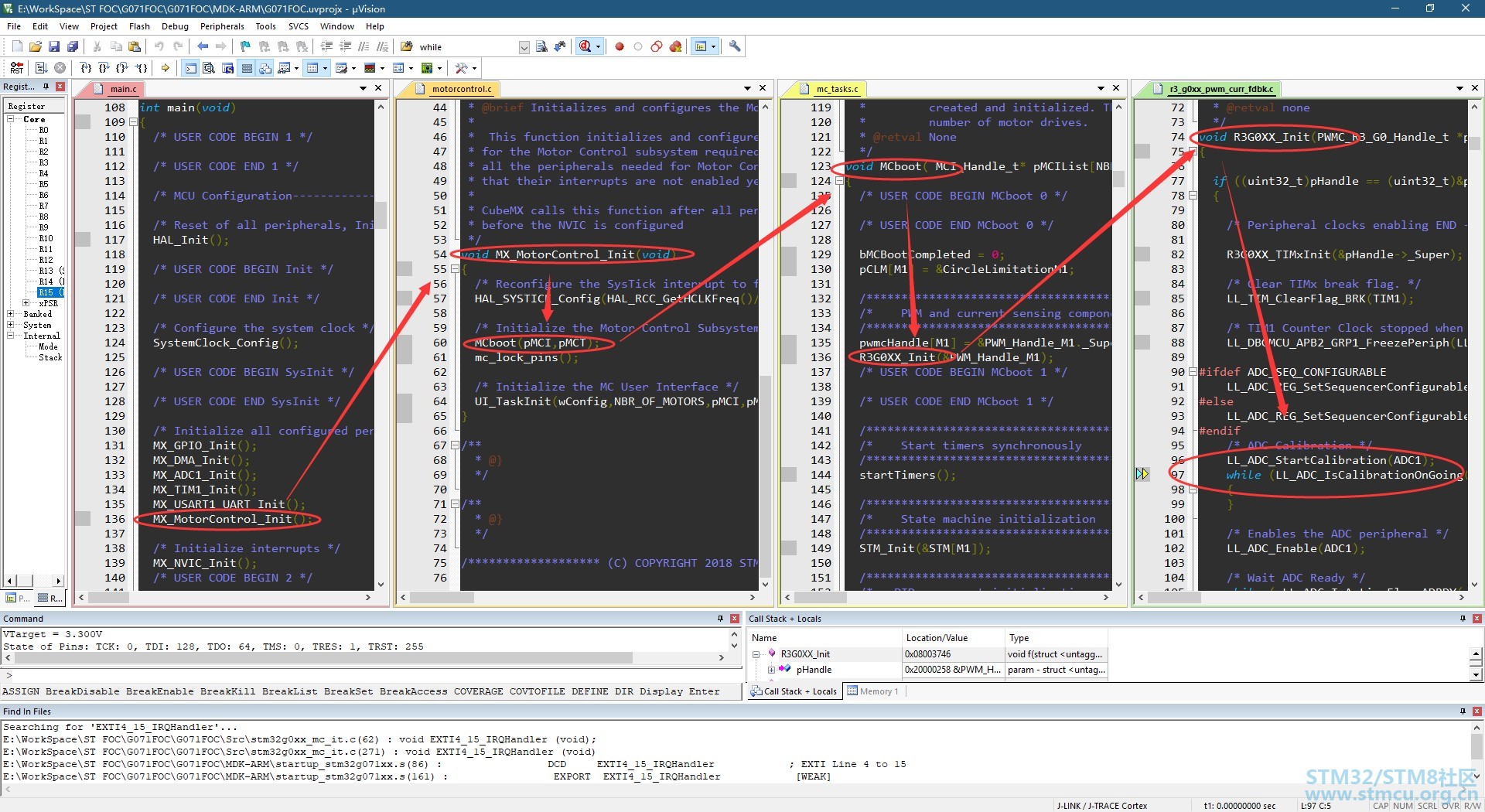The height and width of the screenshot is (812, 1485).
Task: Click the 'while' find text box
Action: 466,47
